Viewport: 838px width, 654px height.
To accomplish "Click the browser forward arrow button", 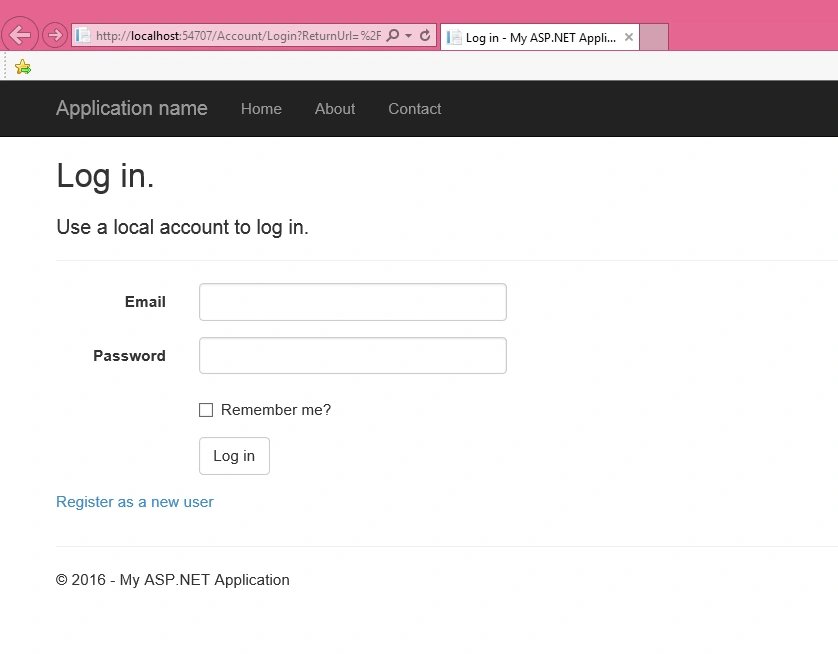I will pos(55,35).
